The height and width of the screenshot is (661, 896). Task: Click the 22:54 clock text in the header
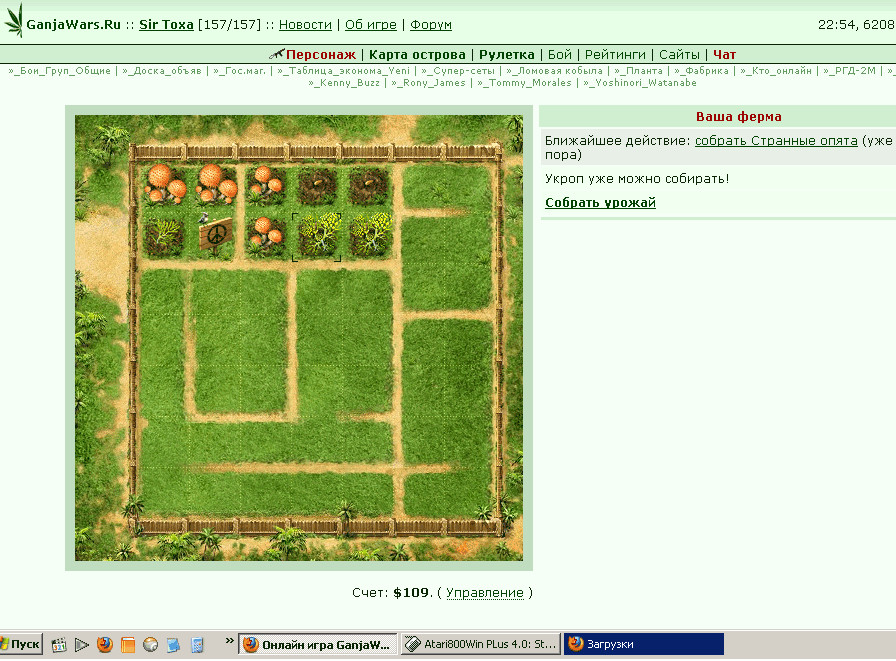click(x=837, y=25)
